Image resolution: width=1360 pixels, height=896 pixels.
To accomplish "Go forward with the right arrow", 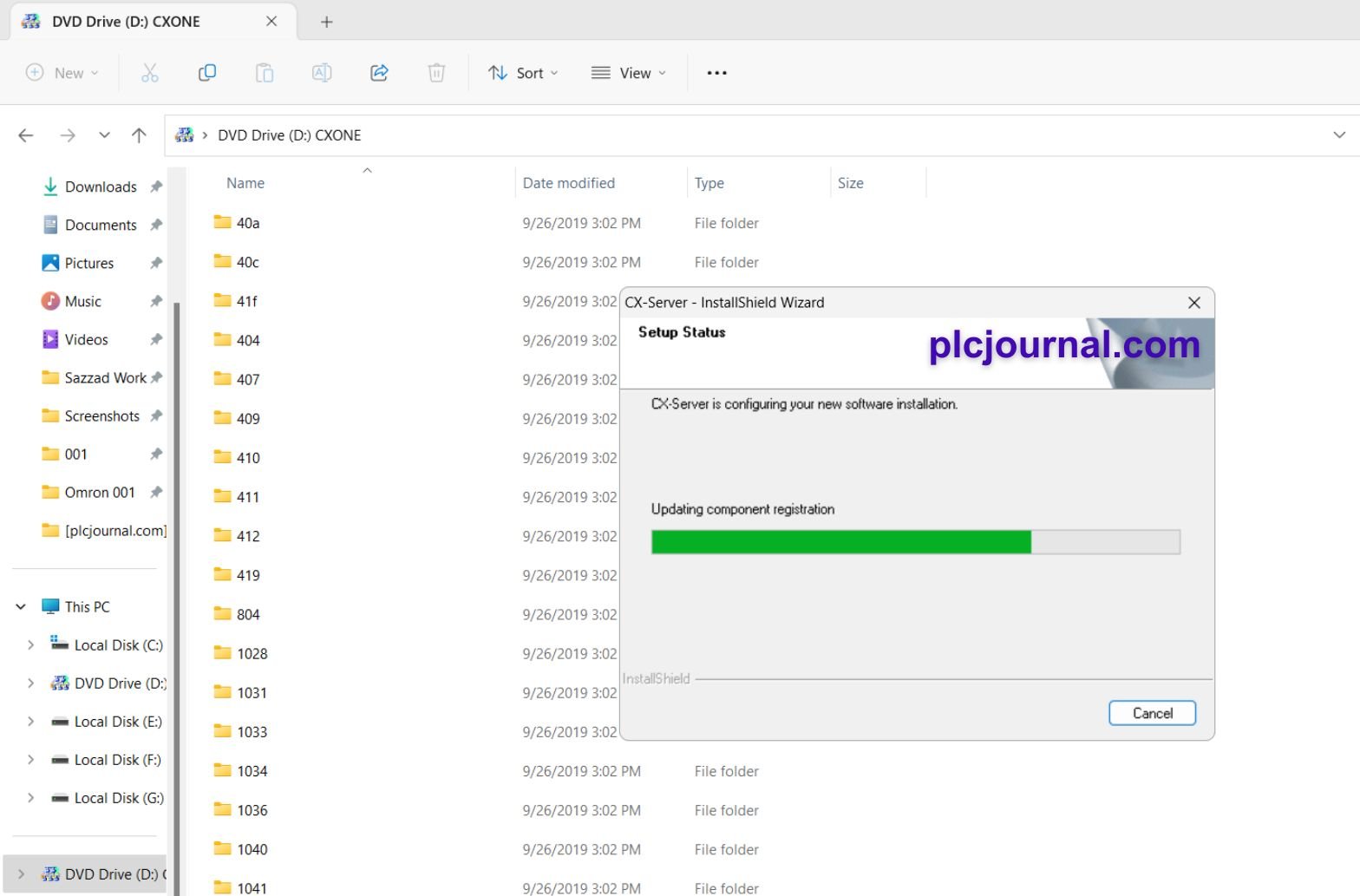I will tap(68, 135).
